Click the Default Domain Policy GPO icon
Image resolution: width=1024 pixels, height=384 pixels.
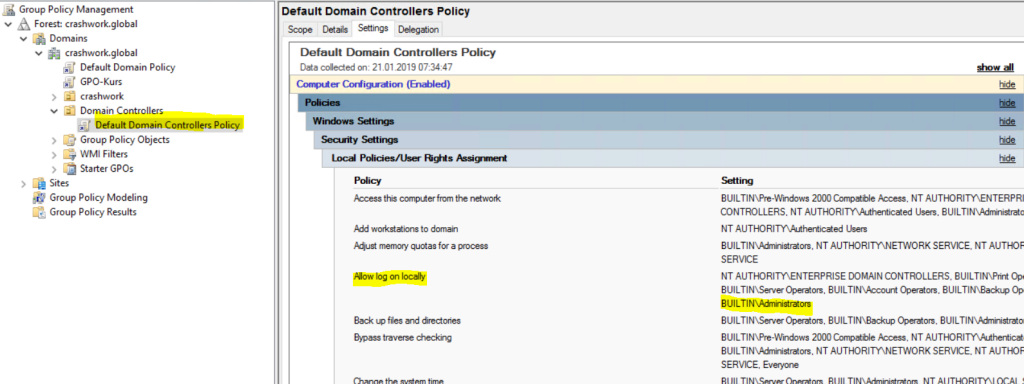[x=69, y=67]
